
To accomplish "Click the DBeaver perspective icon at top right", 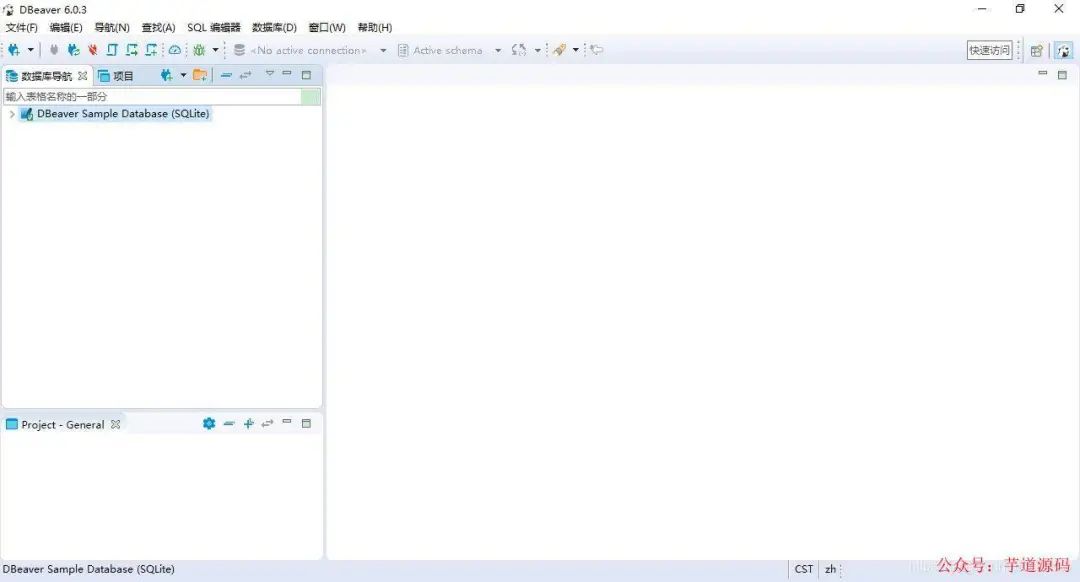I will (1063, 50).
